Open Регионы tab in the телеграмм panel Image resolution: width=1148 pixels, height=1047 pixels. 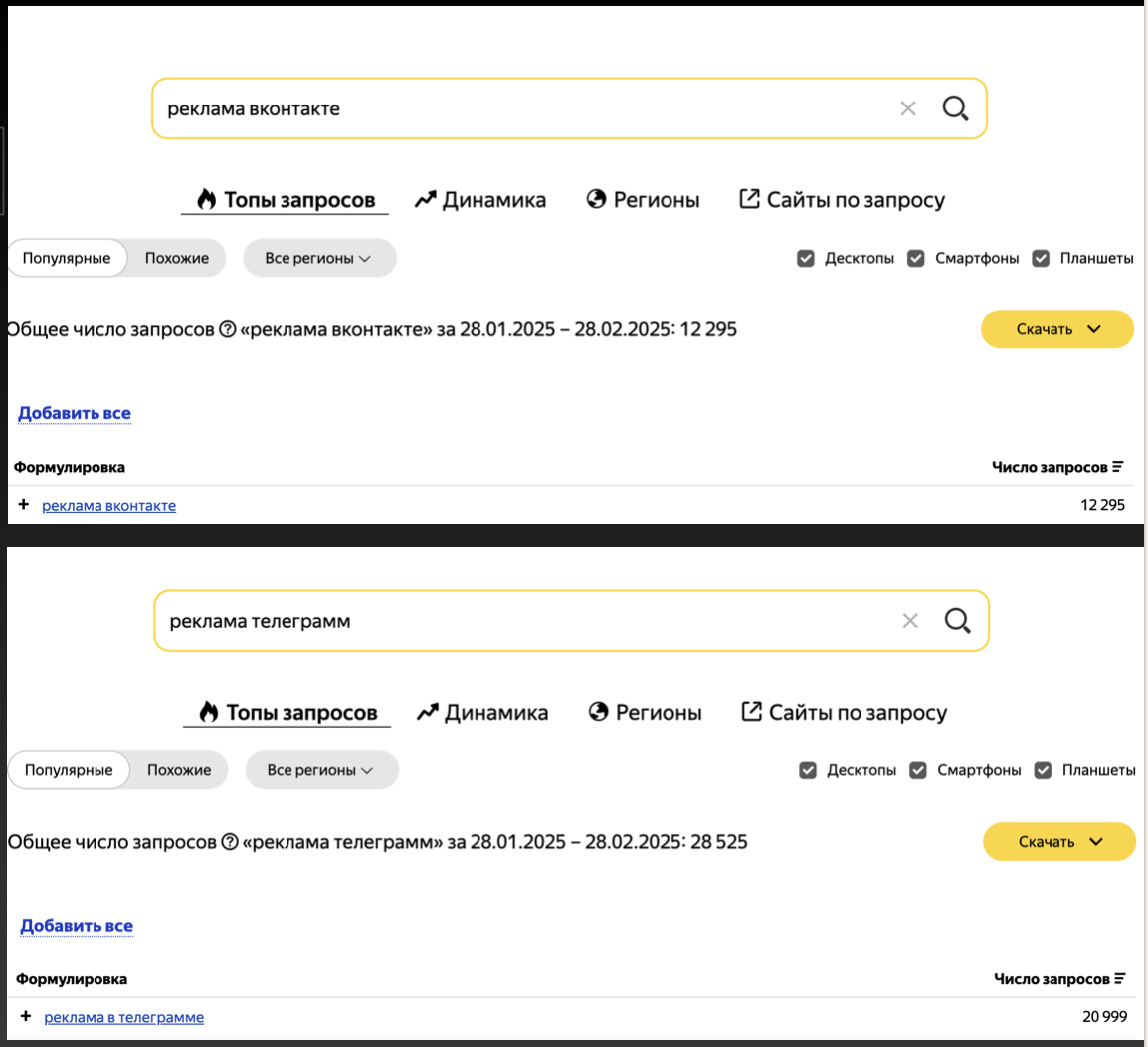click(x=645, y=713)
